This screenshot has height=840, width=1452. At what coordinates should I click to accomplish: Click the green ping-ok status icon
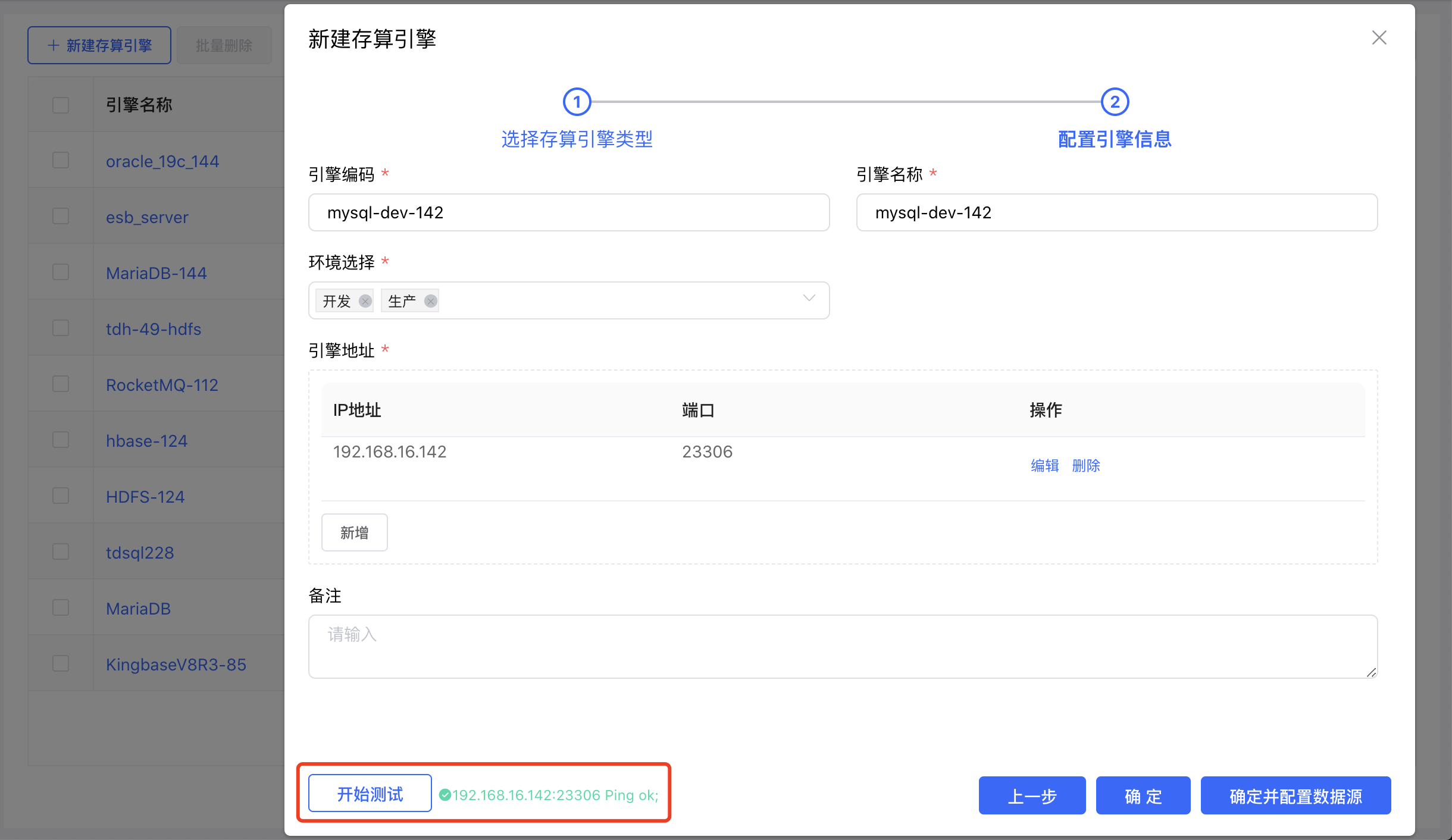click(445, 794)
